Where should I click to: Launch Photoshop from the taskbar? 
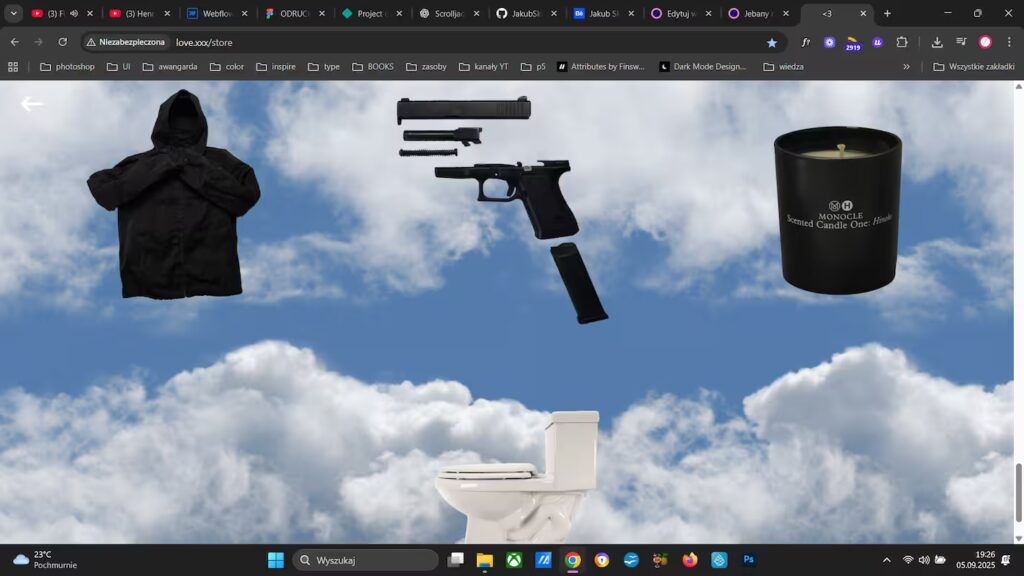click(x=748, y=560)
